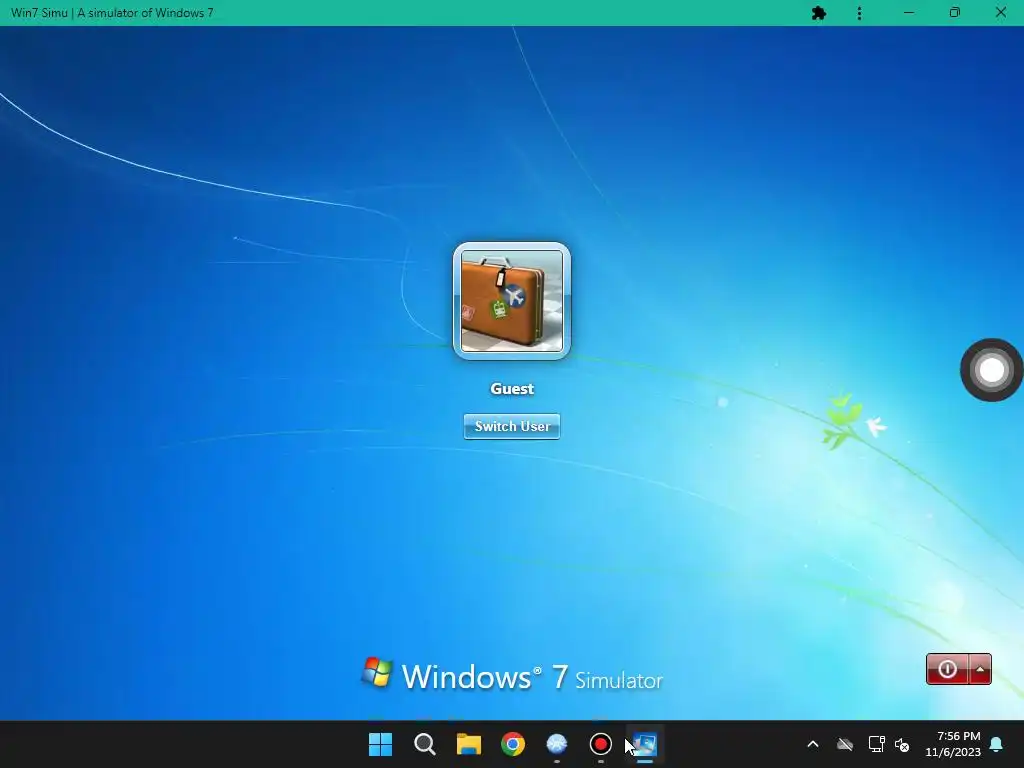The height and width of the screenshot is (768, 1024).
Task: Show hidden system tray icons
Action: click(813, 744)
